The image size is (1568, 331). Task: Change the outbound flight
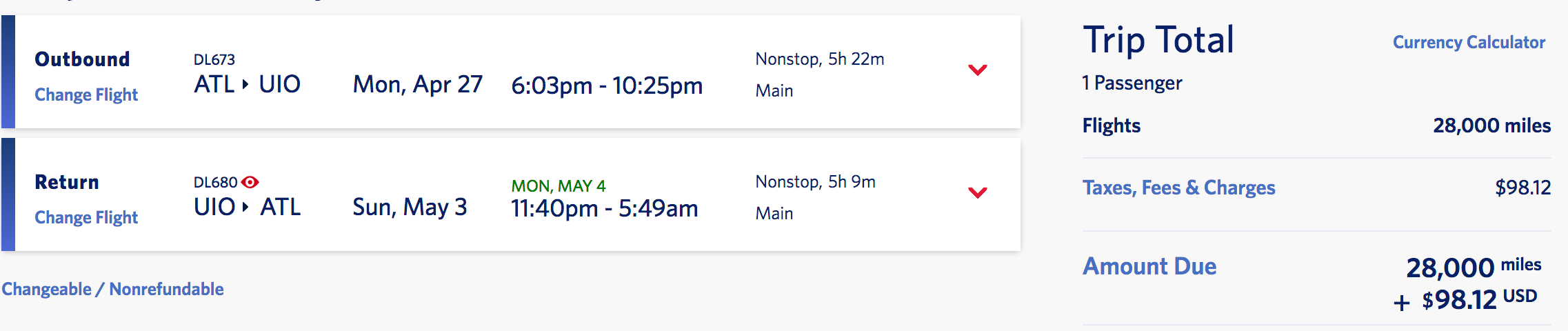pos(86,94)
